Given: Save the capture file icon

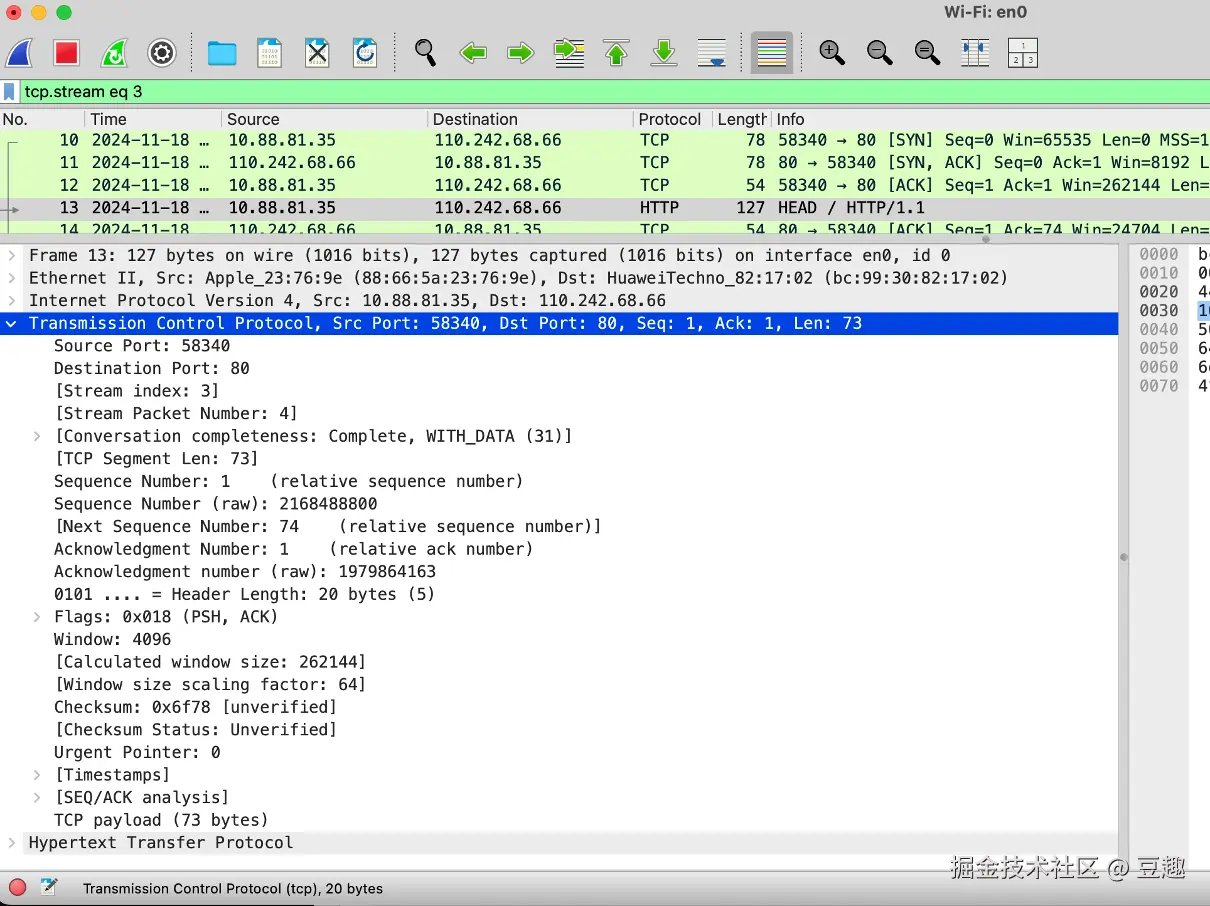Looking at the screenshot, I should (270, 53).
